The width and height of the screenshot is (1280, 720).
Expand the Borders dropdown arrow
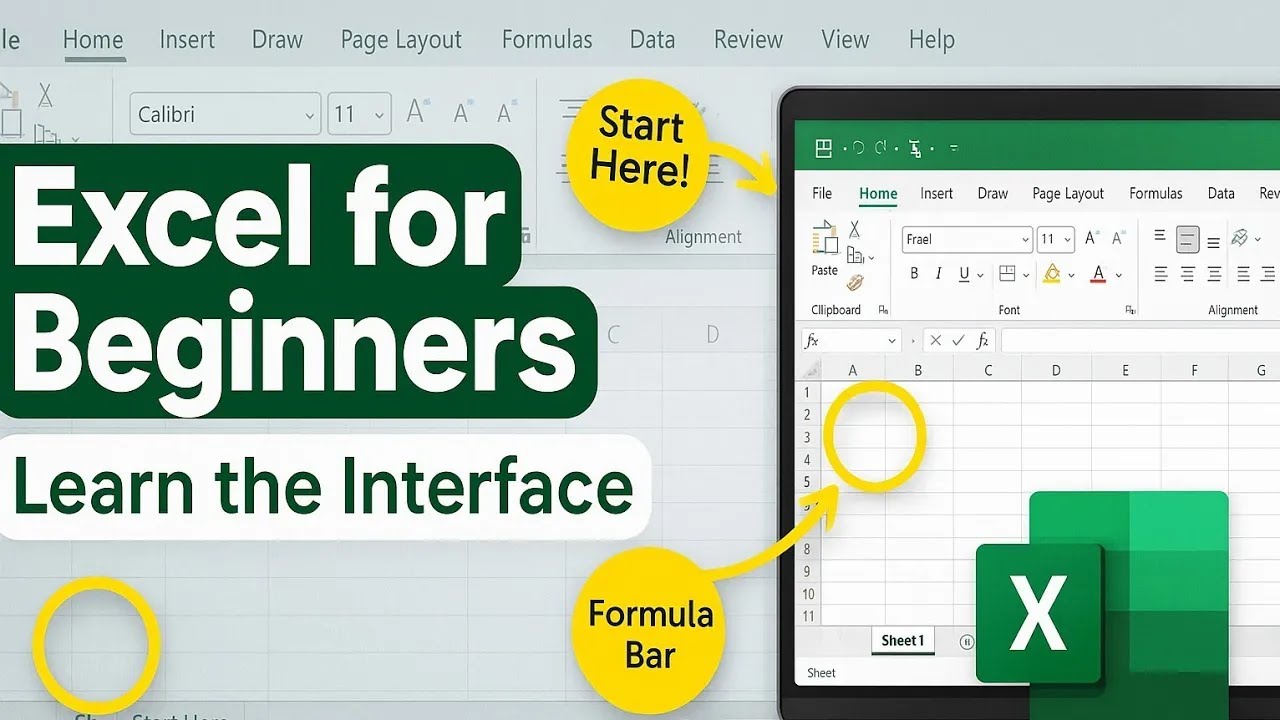coord(1026,275)
